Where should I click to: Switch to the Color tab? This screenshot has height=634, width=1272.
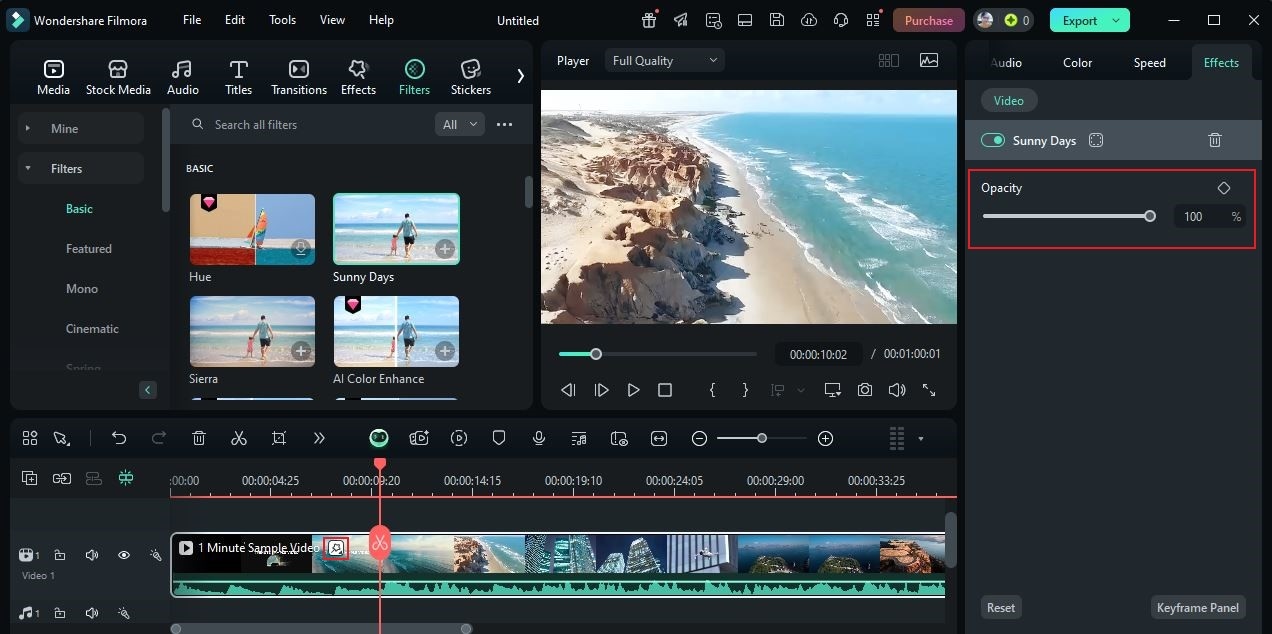click(1077, 63)
